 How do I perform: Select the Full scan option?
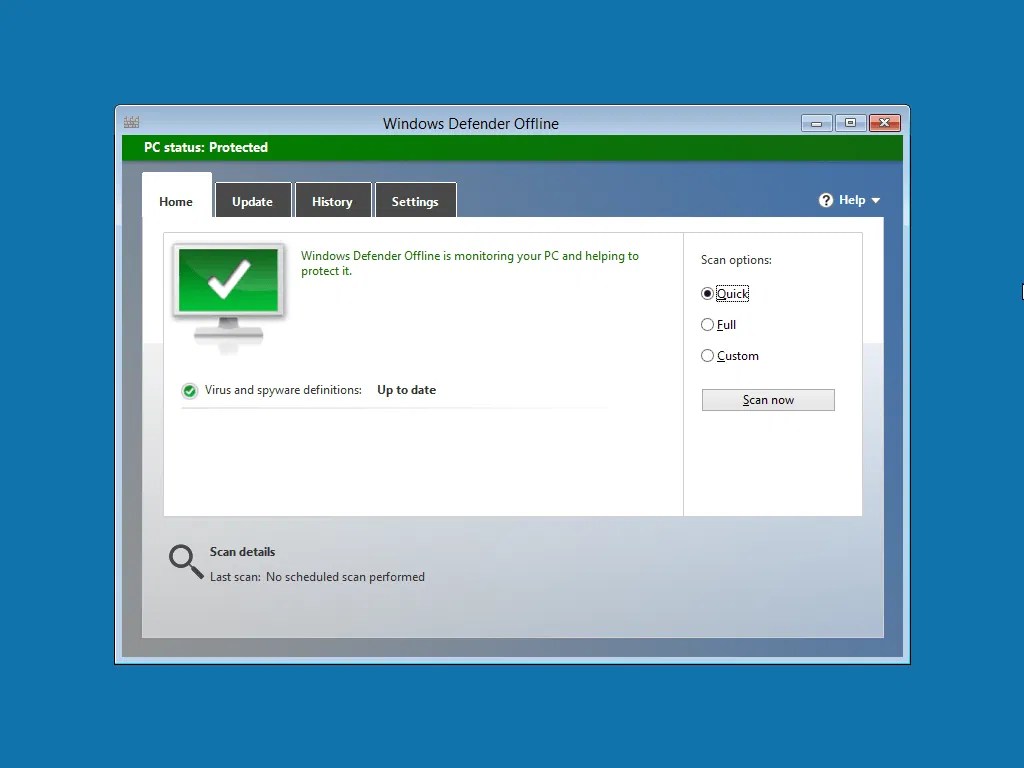708,324
